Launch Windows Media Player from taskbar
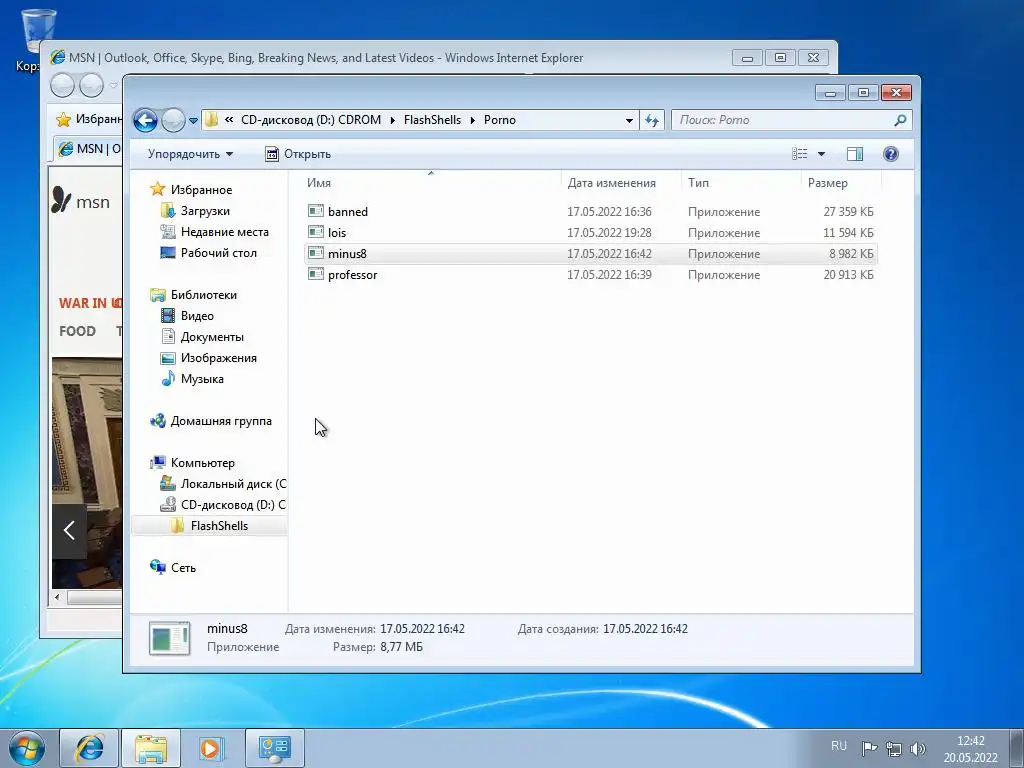1024x768 pixels. coord(211,748)
